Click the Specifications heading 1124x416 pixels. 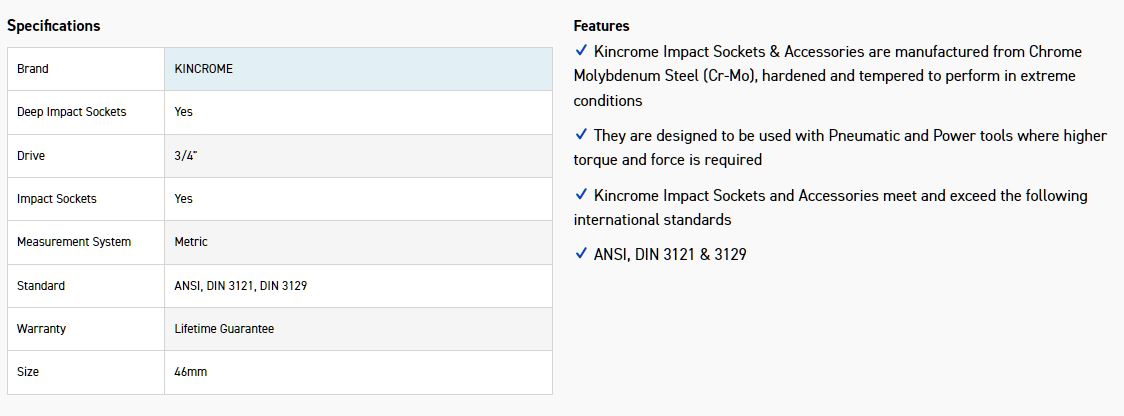coord(54,26)
